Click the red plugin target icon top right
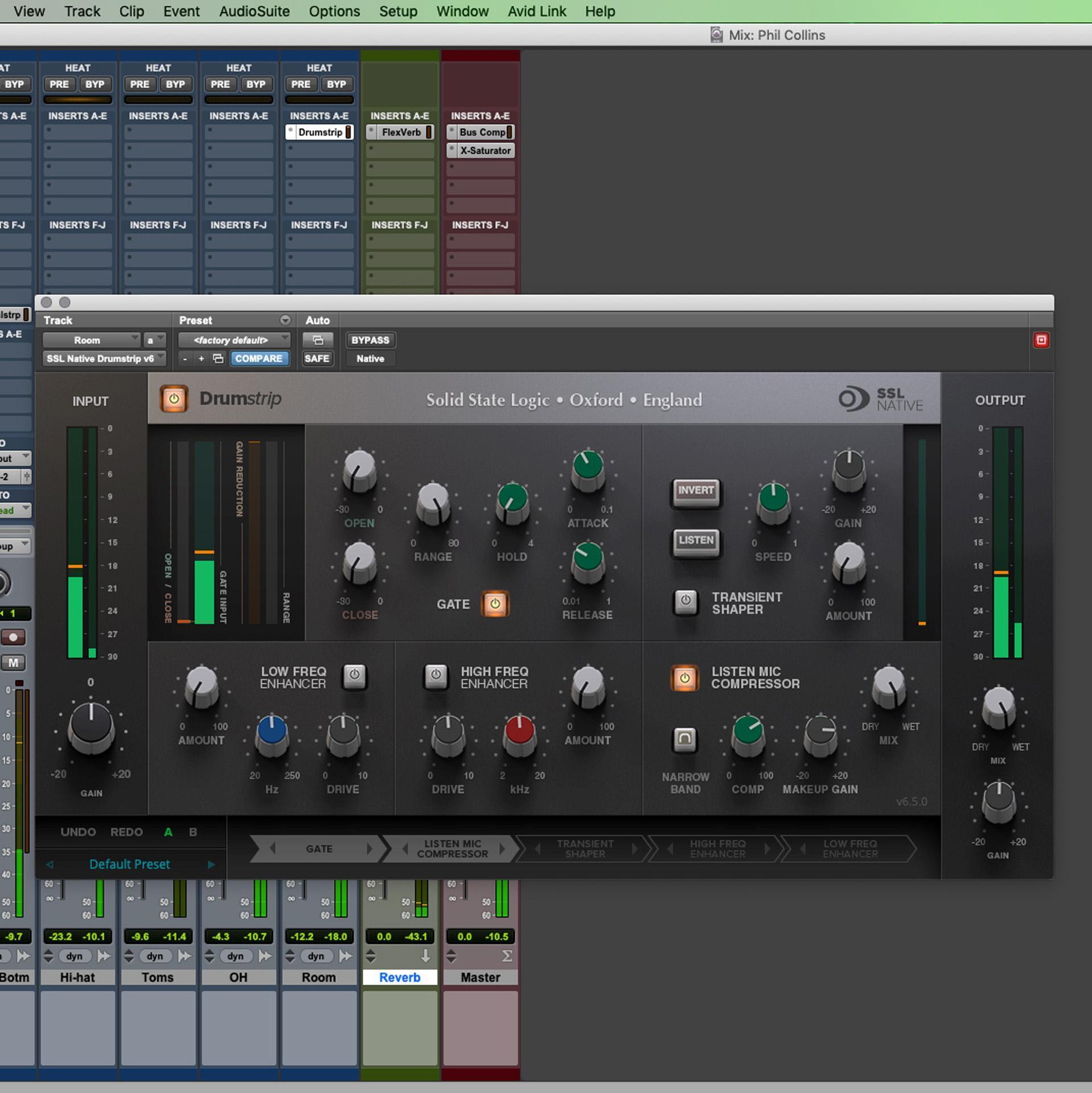This screenshot has width=1092, height=1093. pyautogui.click(x=1042, y=340)
